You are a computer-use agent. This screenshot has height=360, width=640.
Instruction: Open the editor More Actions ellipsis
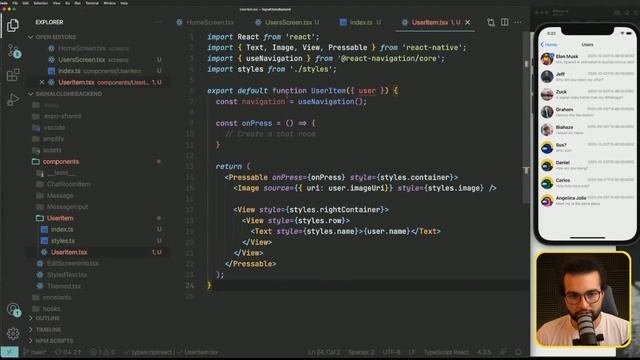pyautogui.click(x=518, y=22)
